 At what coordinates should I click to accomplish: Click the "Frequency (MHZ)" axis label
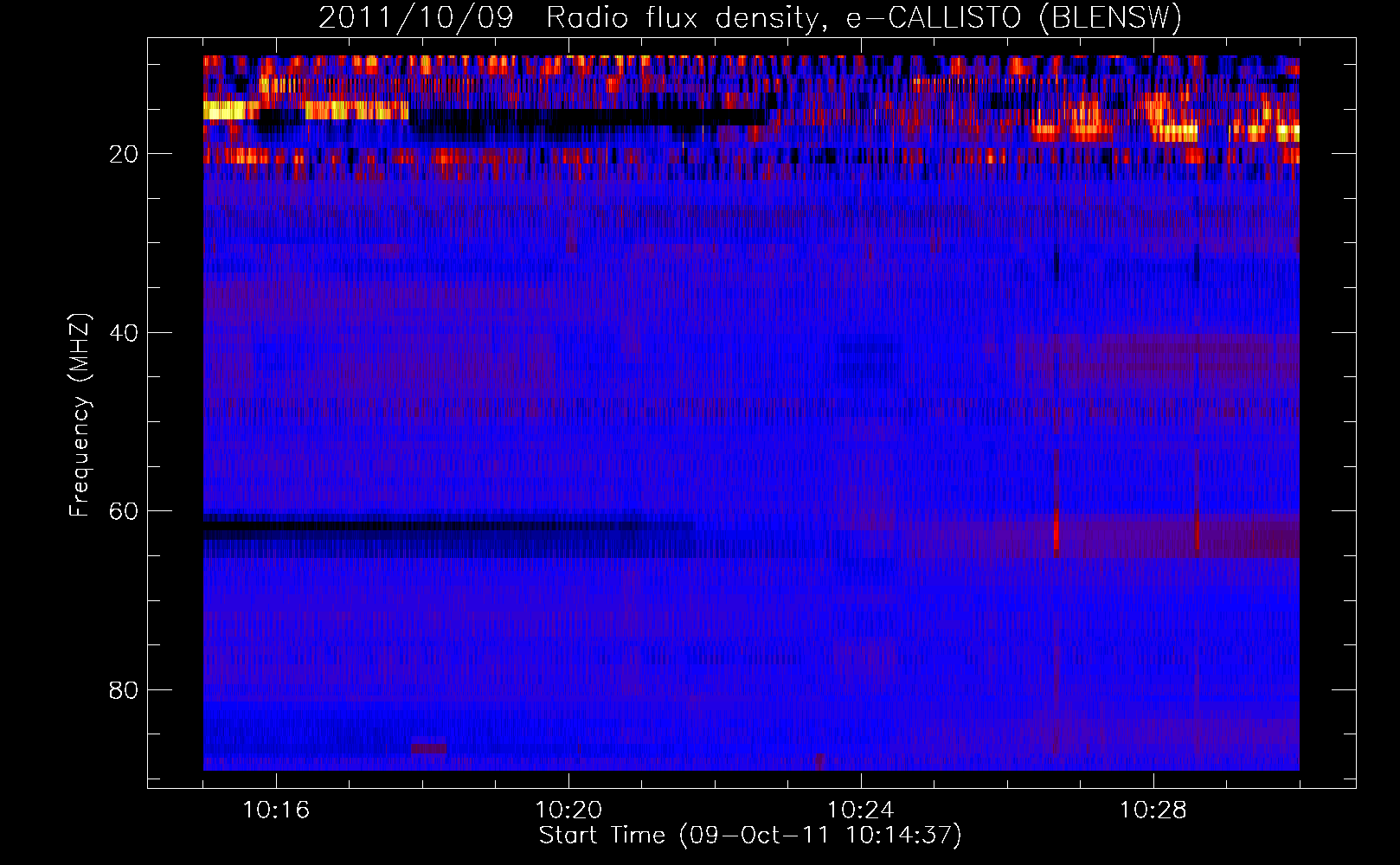tap(80, 415)
